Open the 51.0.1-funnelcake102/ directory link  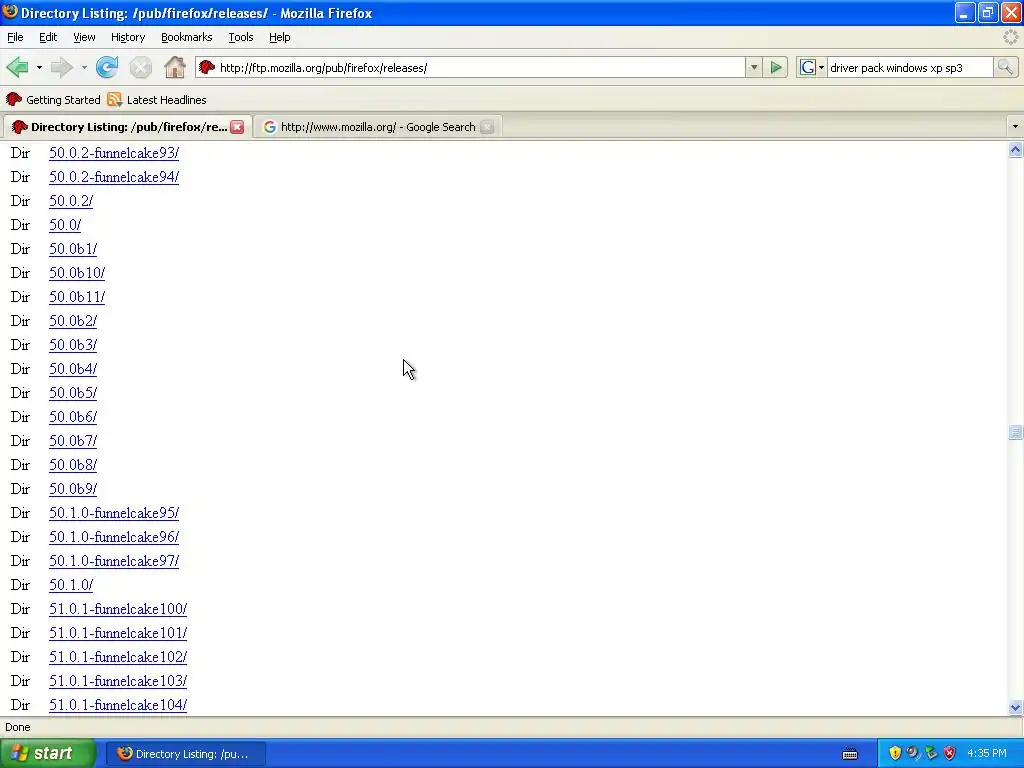tap(118, 657)
